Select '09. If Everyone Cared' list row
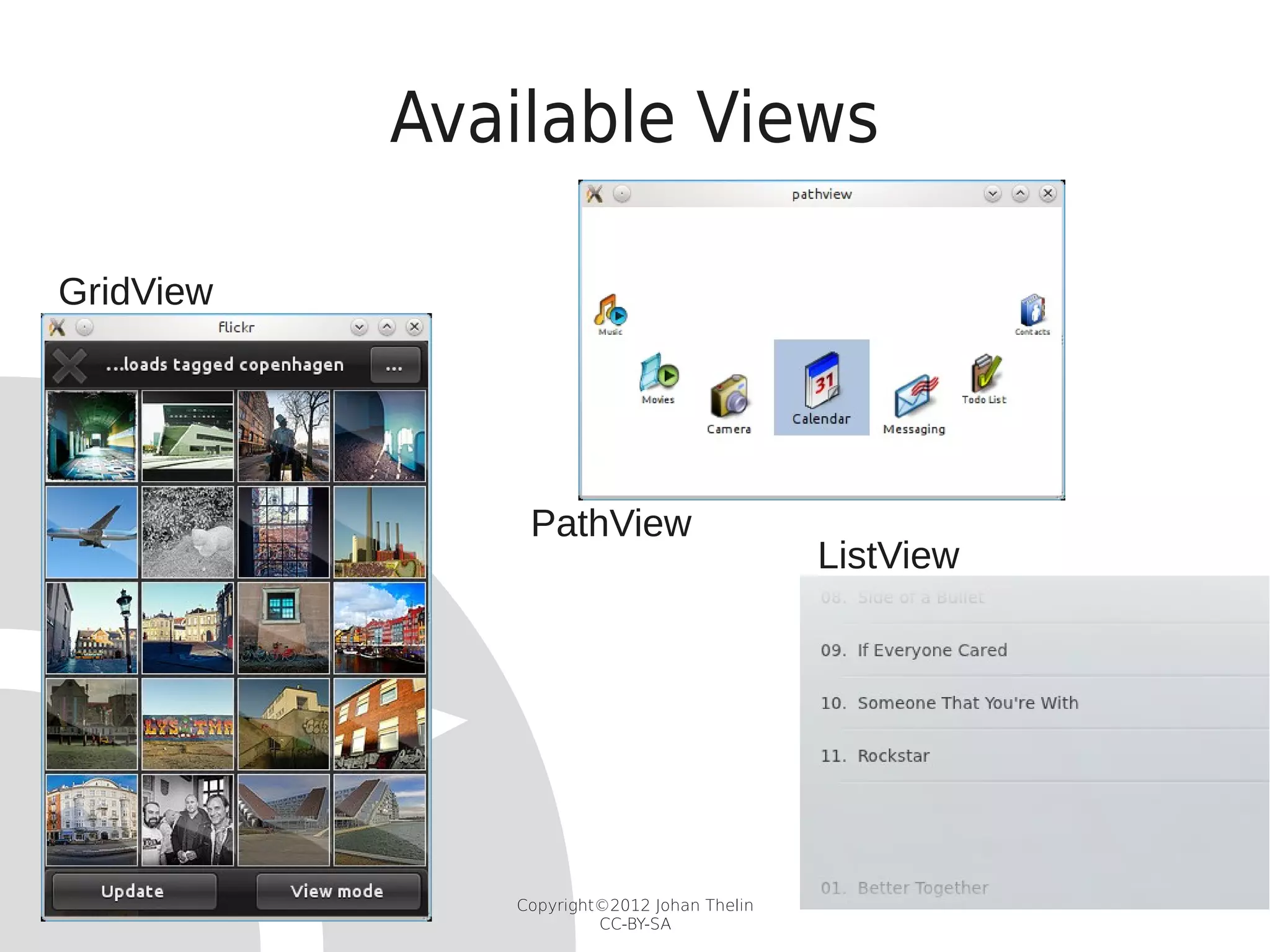This screenshot has width=1270, height=952. point(1034,650)
